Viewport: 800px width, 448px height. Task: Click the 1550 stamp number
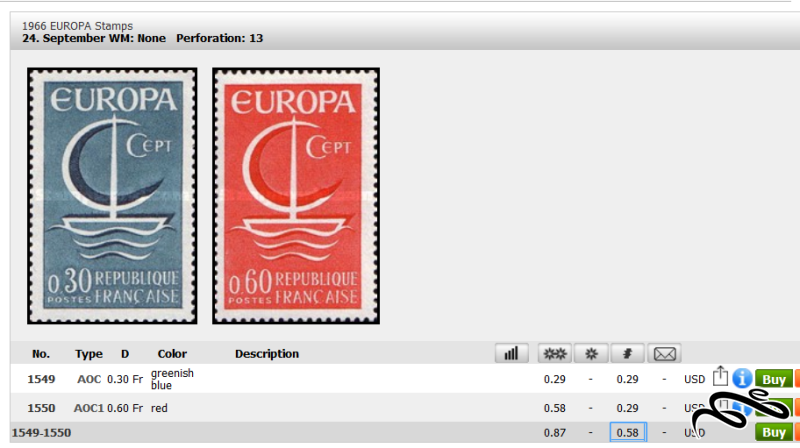point(41,408)
